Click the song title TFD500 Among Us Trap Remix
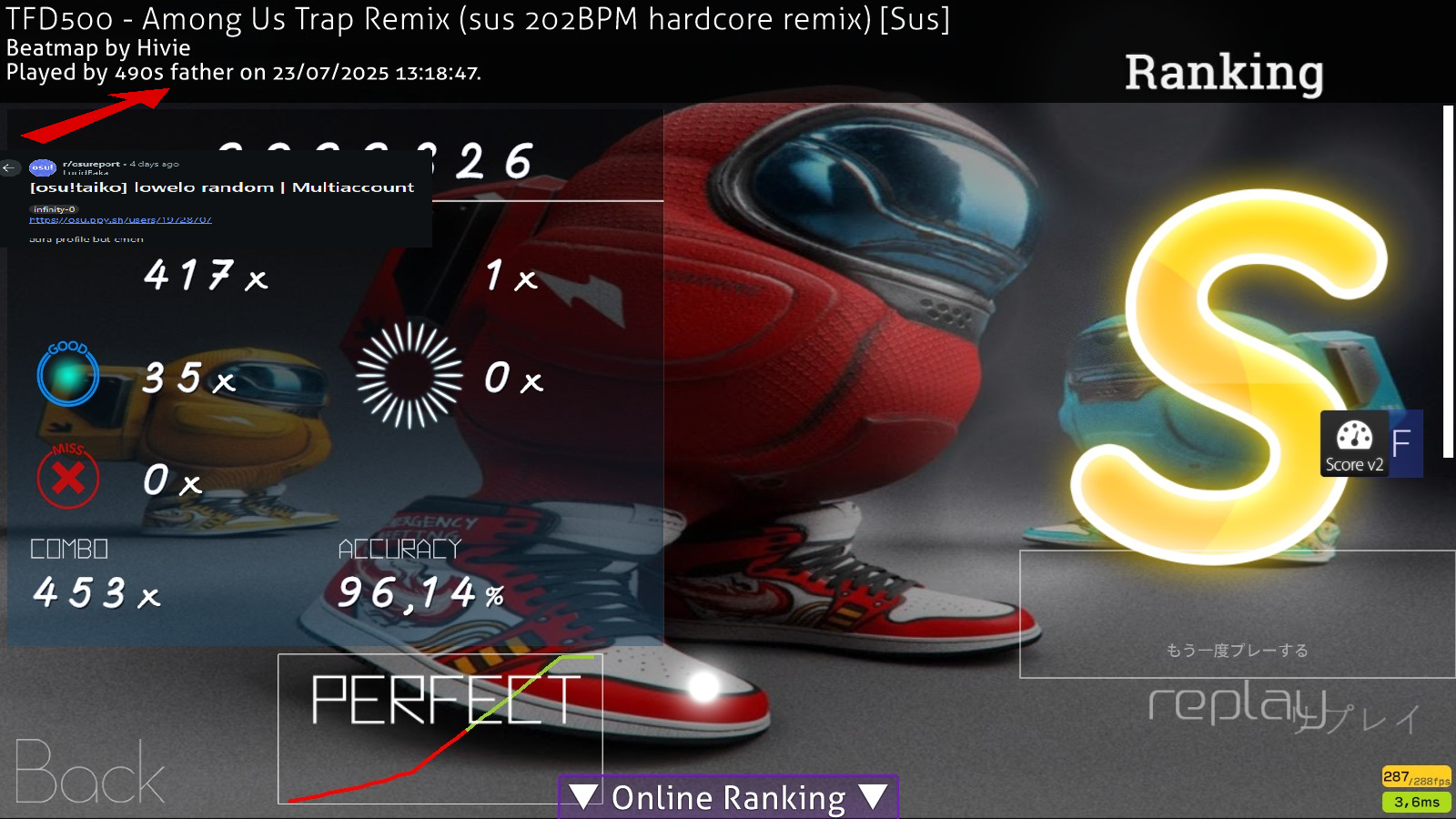 (x=478, y=19)
